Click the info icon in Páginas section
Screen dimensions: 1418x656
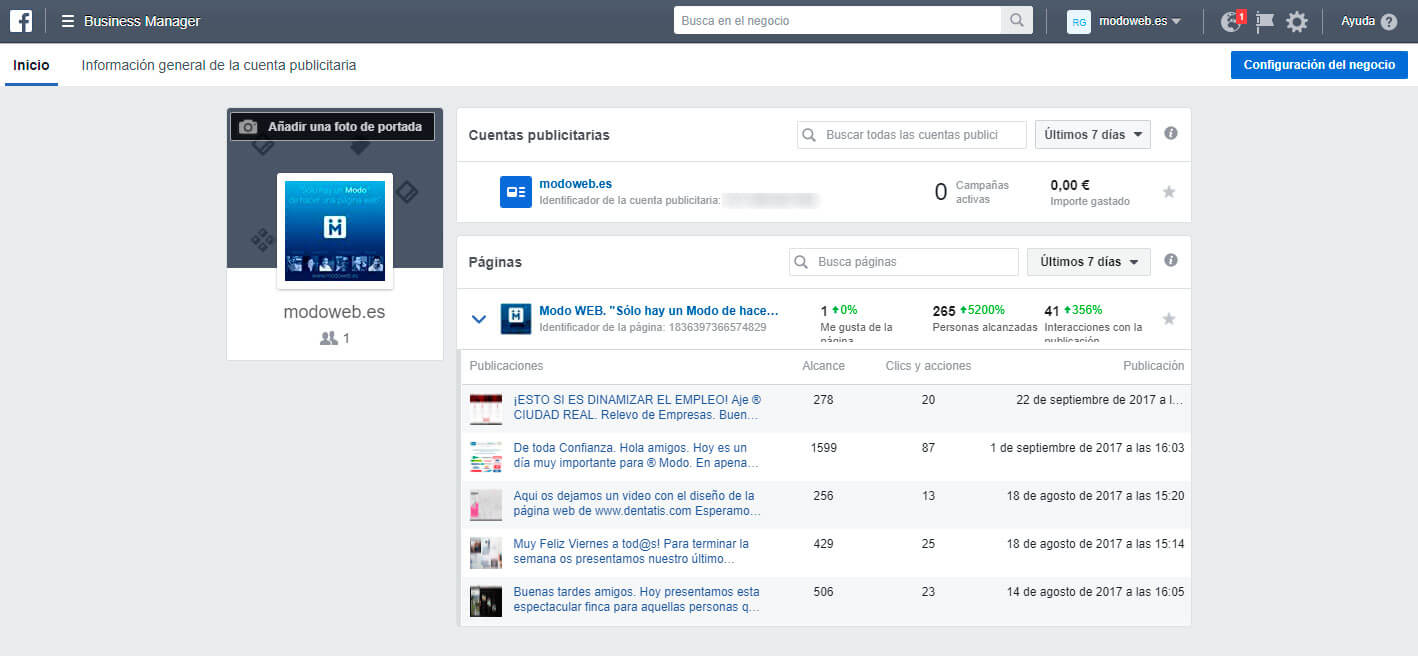click(x=1171, y=260)
